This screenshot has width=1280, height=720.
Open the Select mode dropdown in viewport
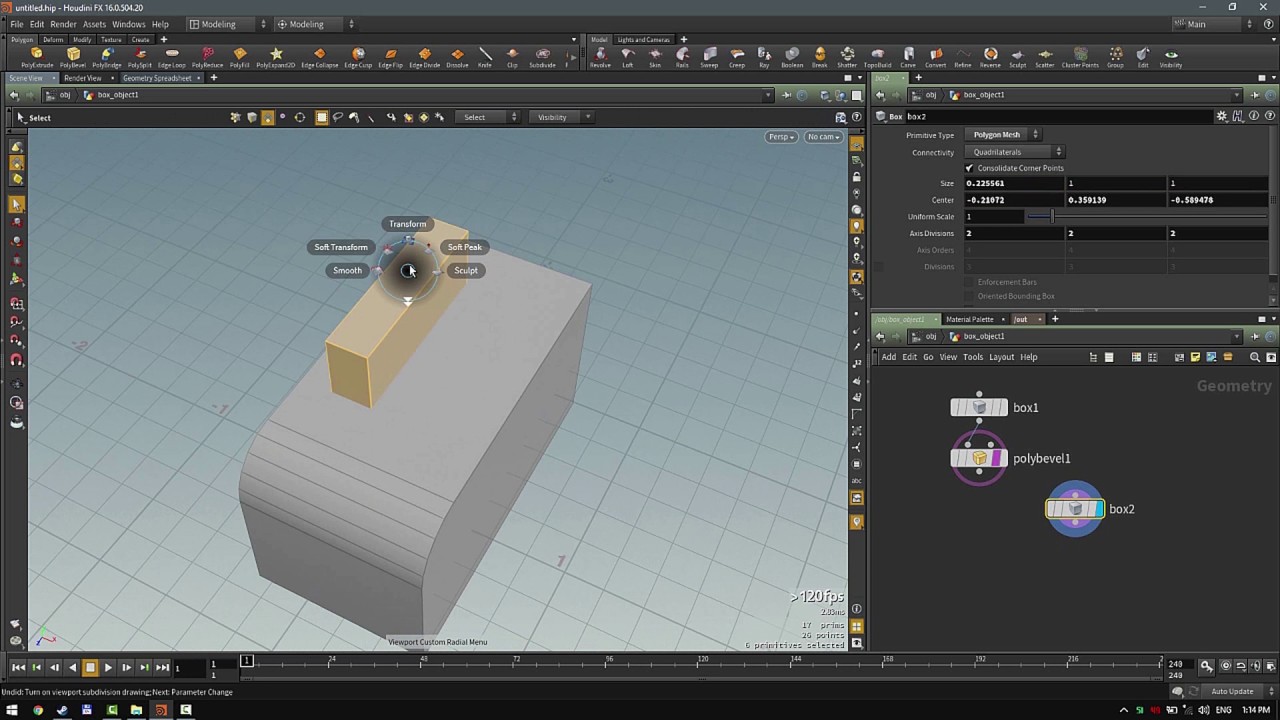[x=488, y=117]
